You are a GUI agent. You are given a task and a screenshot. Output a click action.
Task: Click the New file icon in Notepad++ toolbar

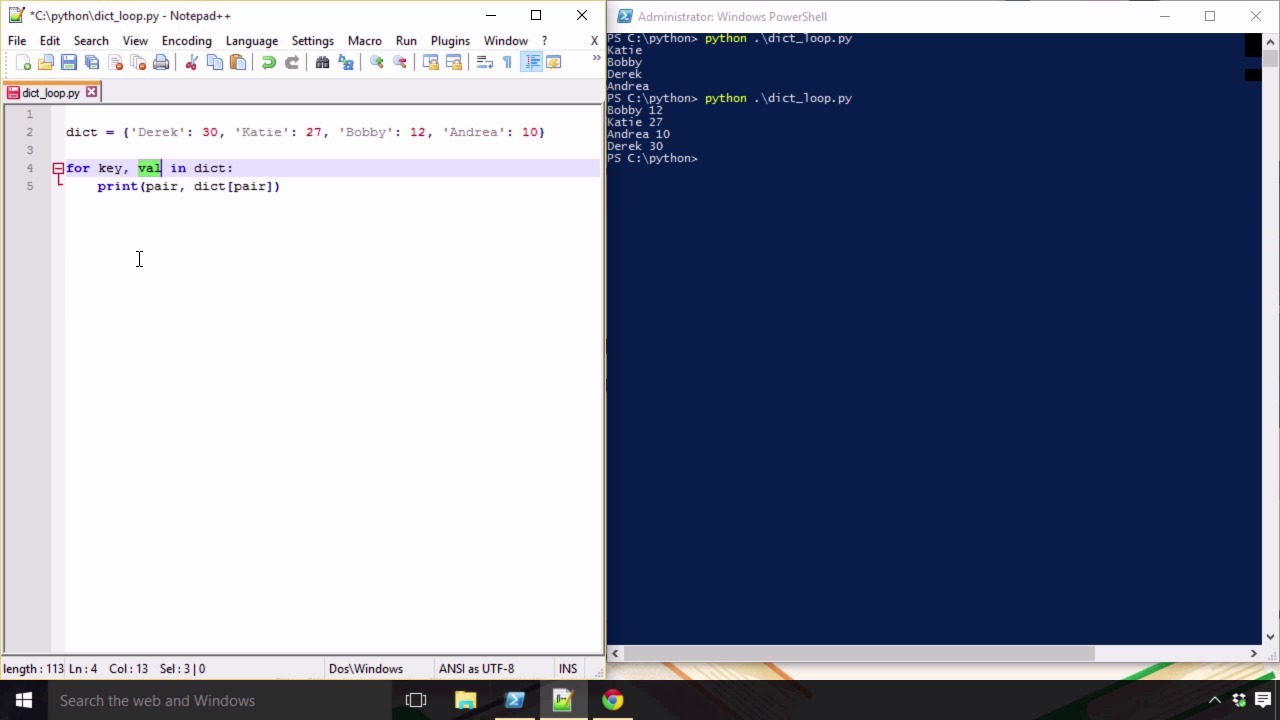(23, 62)
